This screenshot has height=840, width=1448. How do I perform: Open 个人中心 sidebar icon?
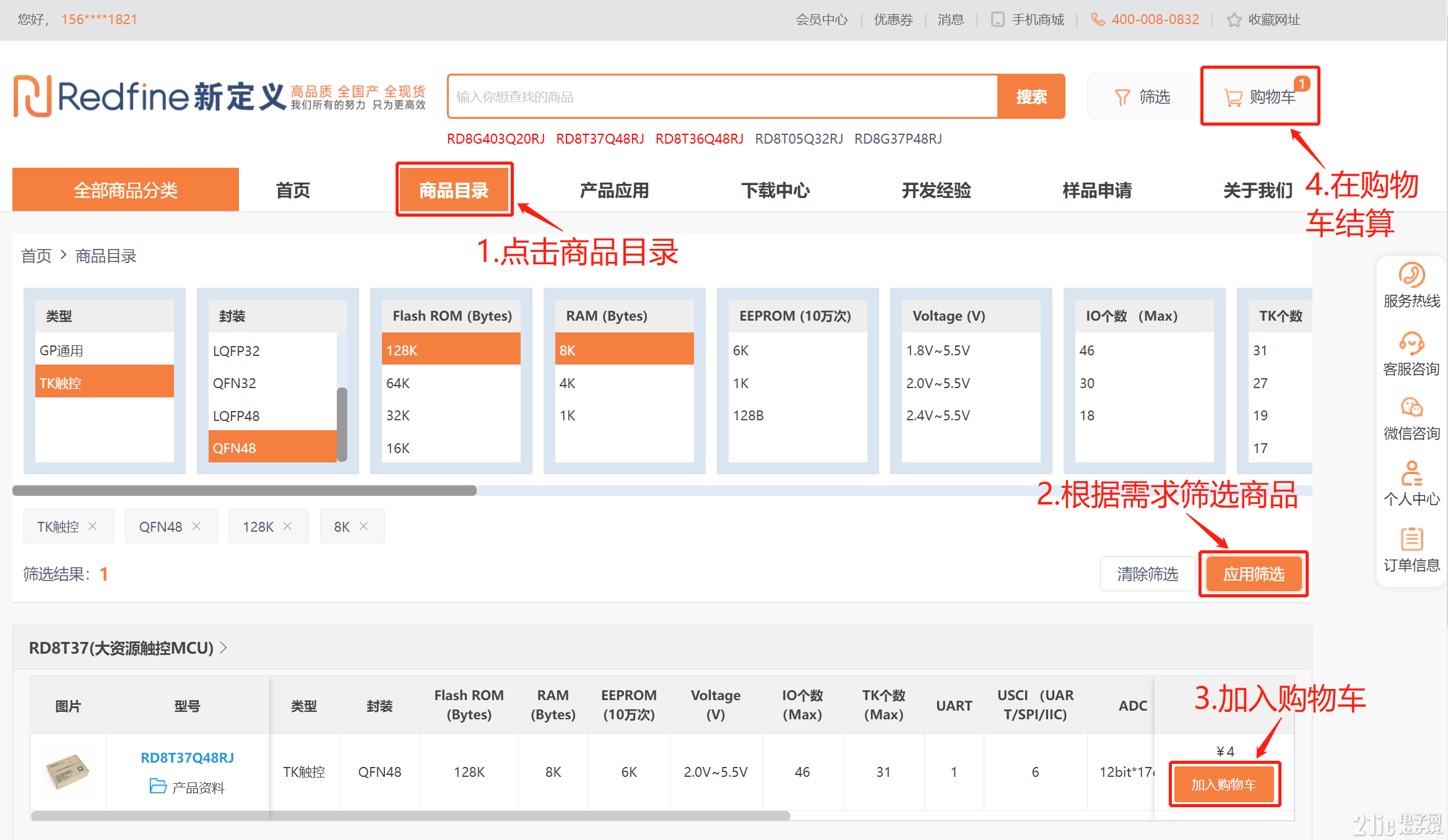[x=1411, y=473]
